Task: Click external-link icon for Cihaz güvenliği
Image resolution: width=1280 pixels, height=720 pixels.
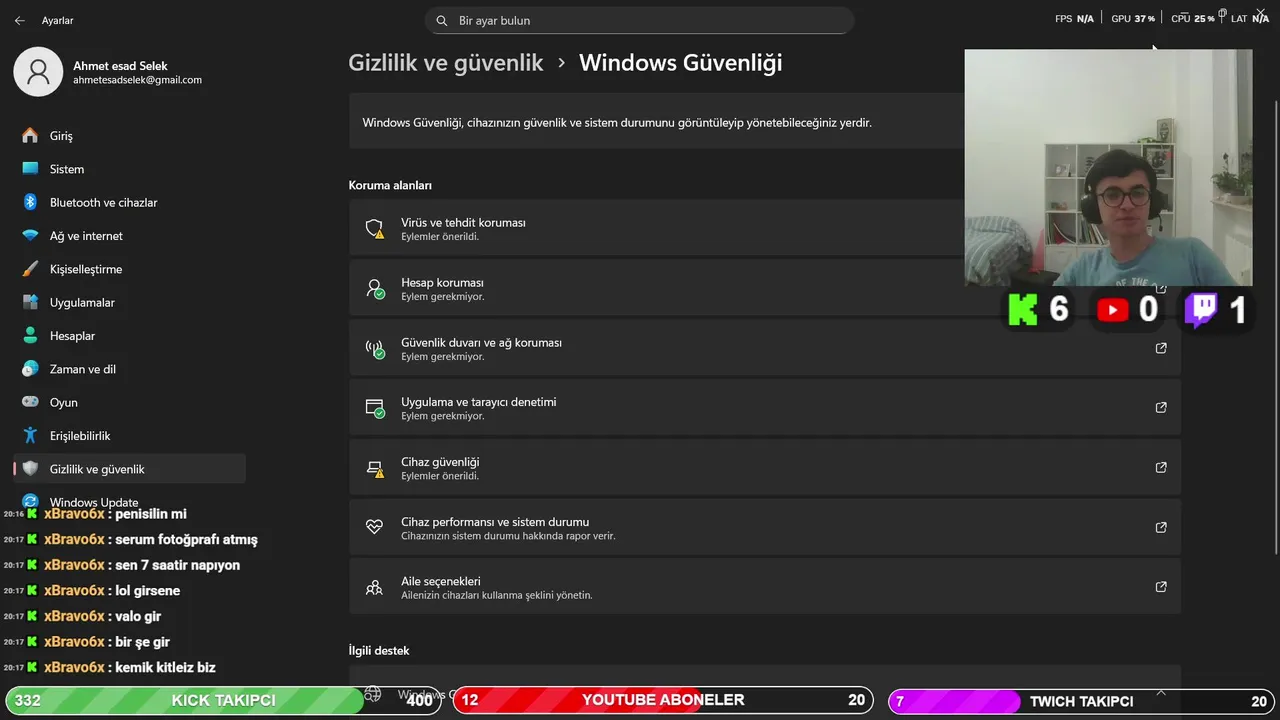Action: pyautogui.click(x=1161, y=467)
